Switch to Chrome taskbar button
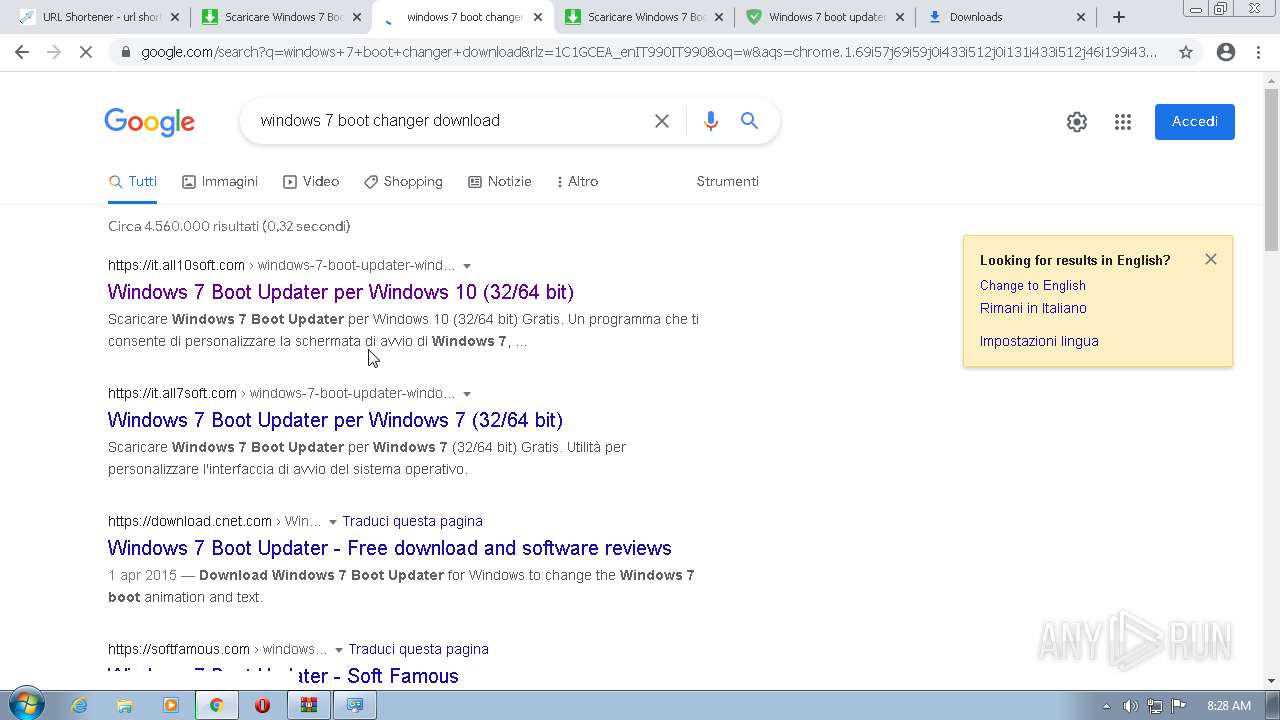 pyautogui.click(x=216, y=705)
